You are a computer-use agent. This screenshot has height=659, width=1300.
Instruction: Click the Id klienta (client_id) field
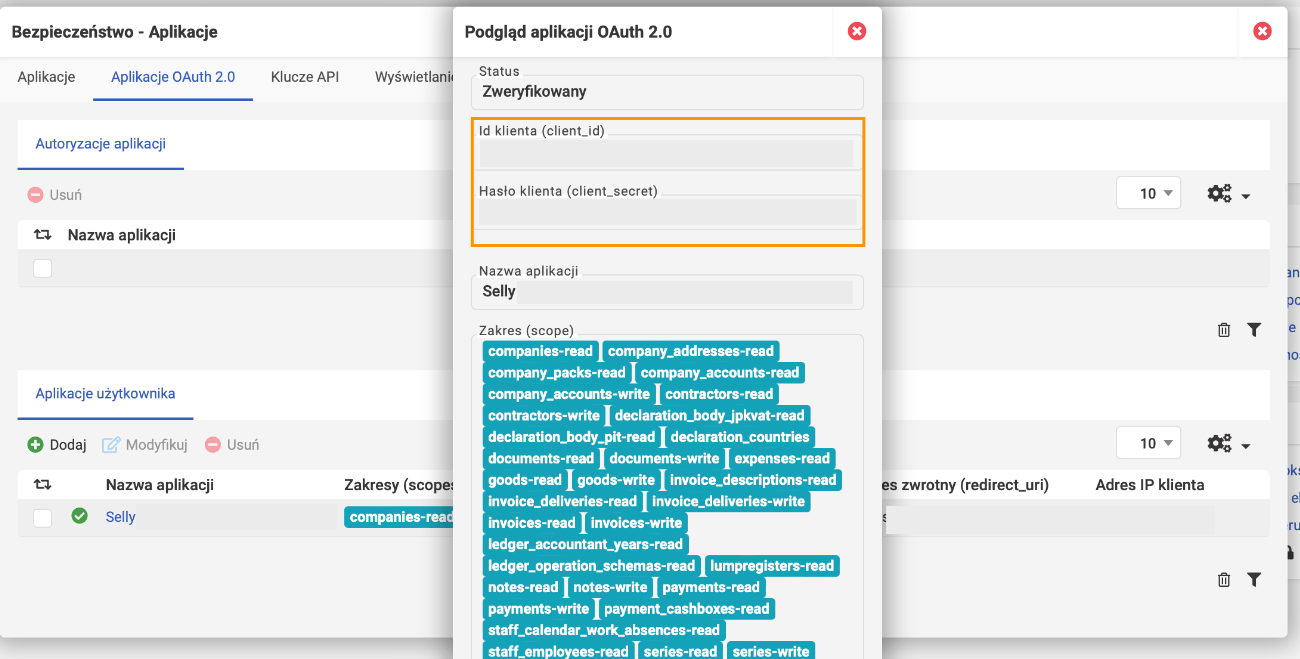[x=667, y=153]
